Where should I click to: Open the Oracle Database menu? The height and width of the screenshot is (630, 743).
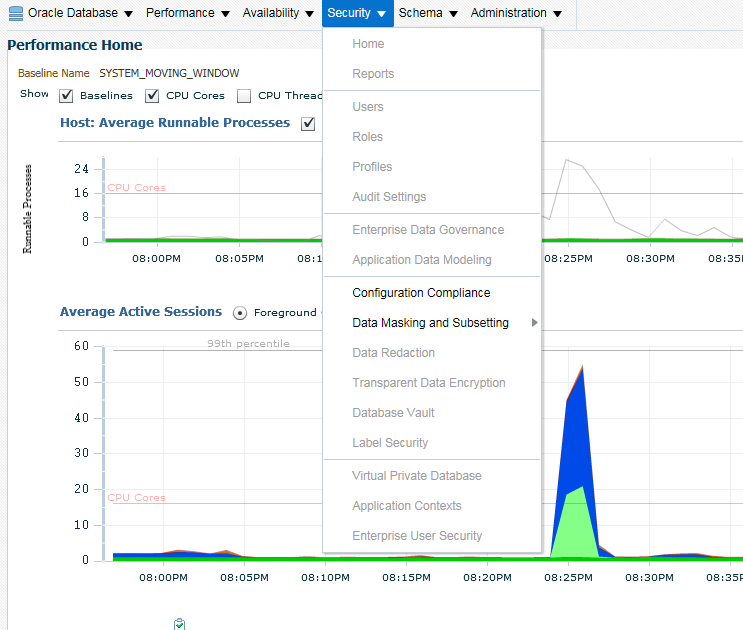point(80,13)
